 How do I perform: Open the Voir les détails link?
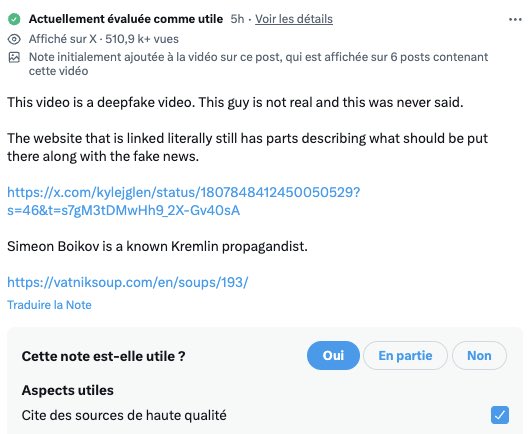294,19
